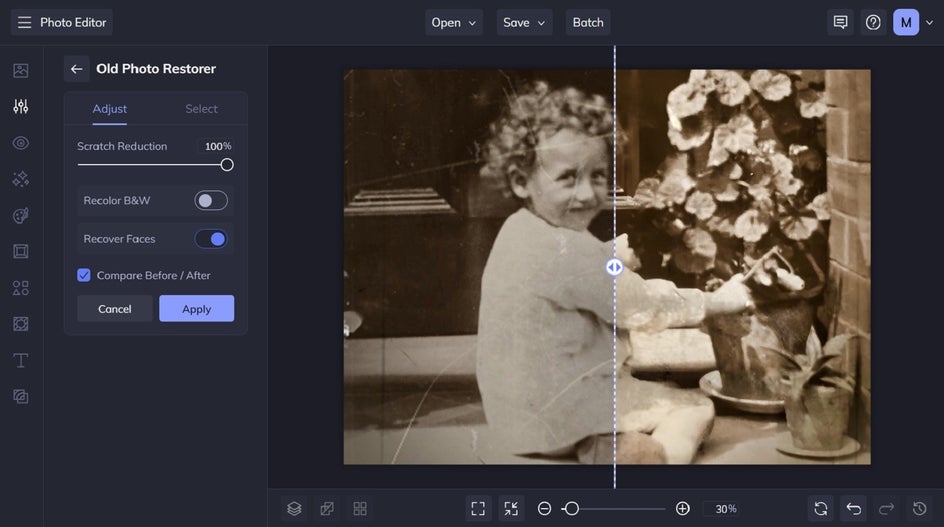Click the Apply button
Screen dimensions: 944x527
pos(196,309)
